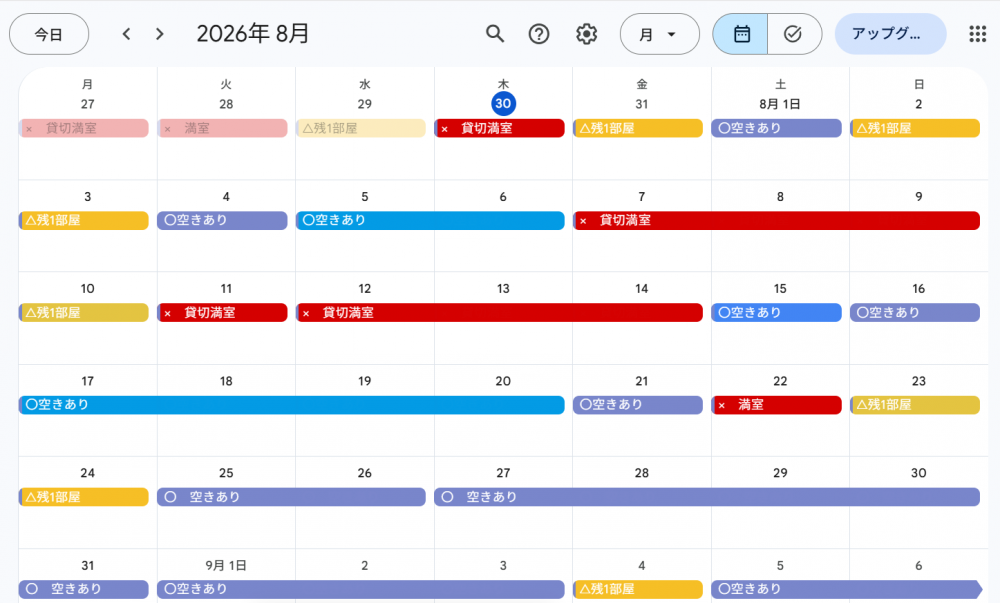Screen dimensions: 1000x603
Task: Open △残1部屋 event on September 4
Action: point(638,589)
